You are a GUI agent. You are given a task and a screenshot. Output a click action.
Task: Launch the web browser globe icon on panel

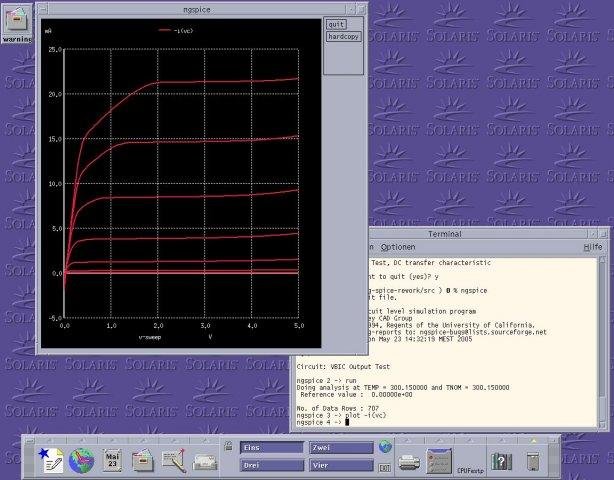tap(81, 461)
